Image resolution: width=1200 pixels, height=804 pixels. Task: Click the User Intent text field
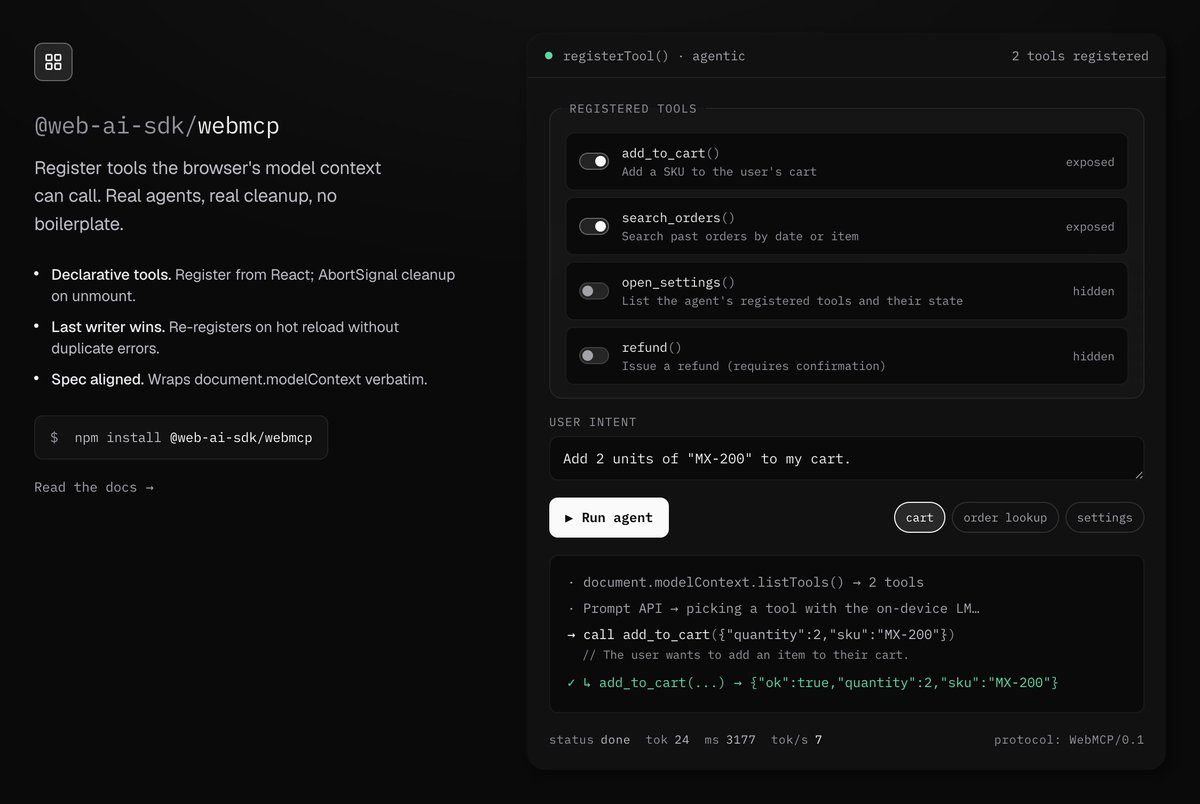point(846,459)
